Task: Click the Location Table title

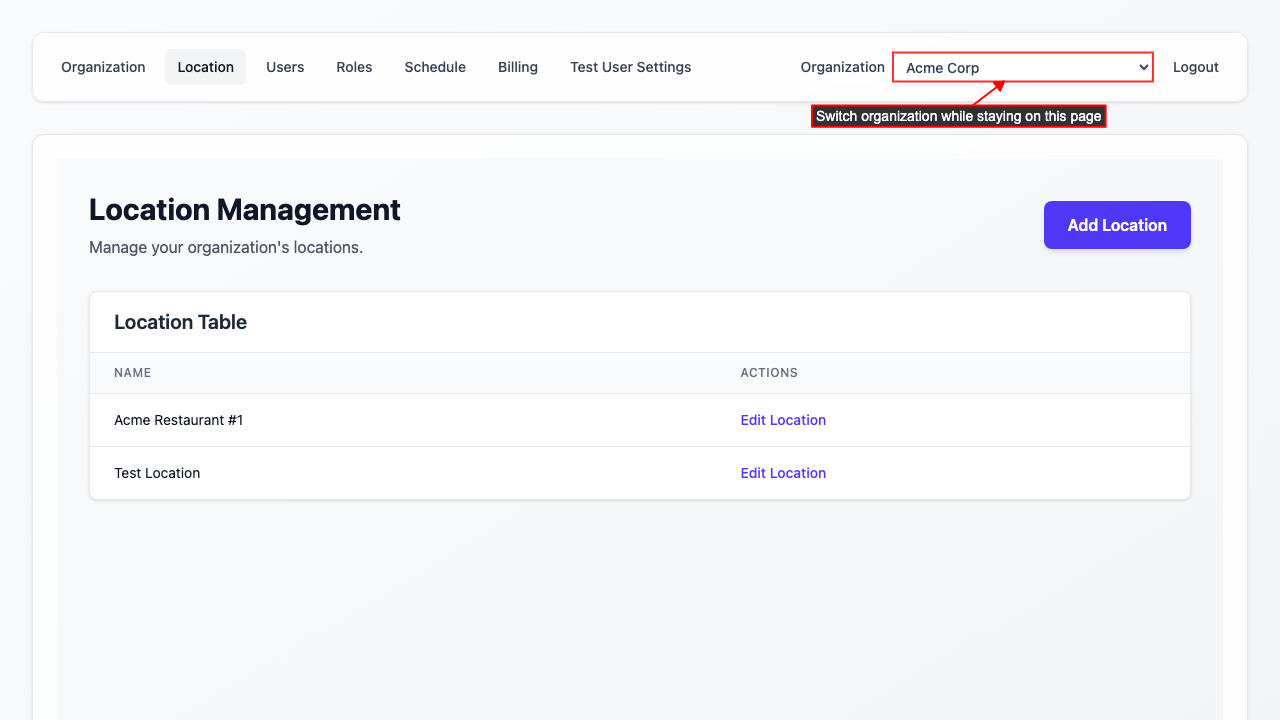Action: pyautogui.click(x=180, y=322)
